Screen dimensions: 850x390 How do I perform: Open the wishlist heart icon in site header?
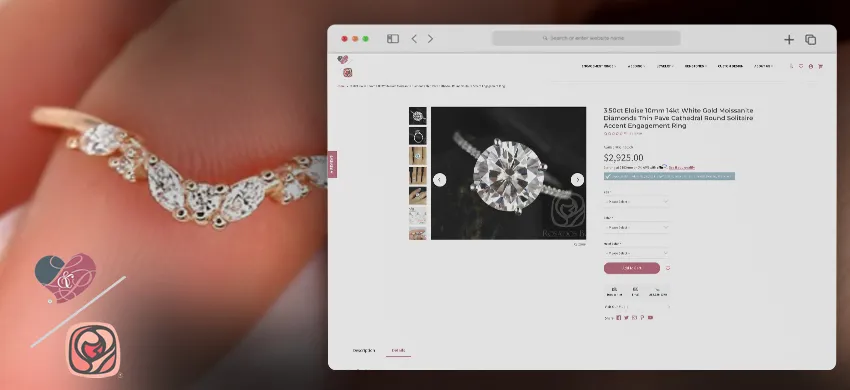coord(801,66)
